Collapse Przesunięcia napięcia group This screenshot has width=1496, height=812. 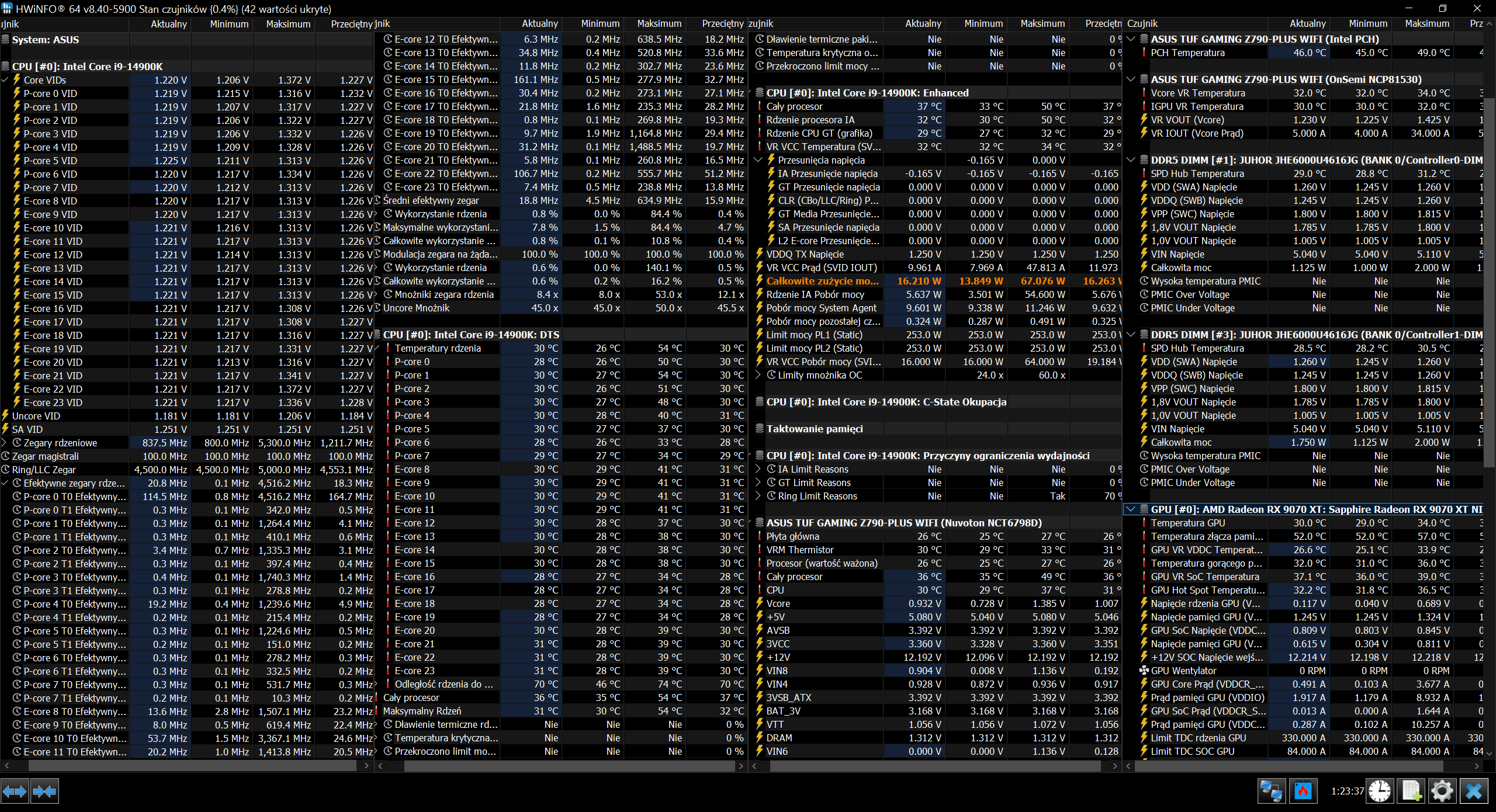(x=759, y=160)
